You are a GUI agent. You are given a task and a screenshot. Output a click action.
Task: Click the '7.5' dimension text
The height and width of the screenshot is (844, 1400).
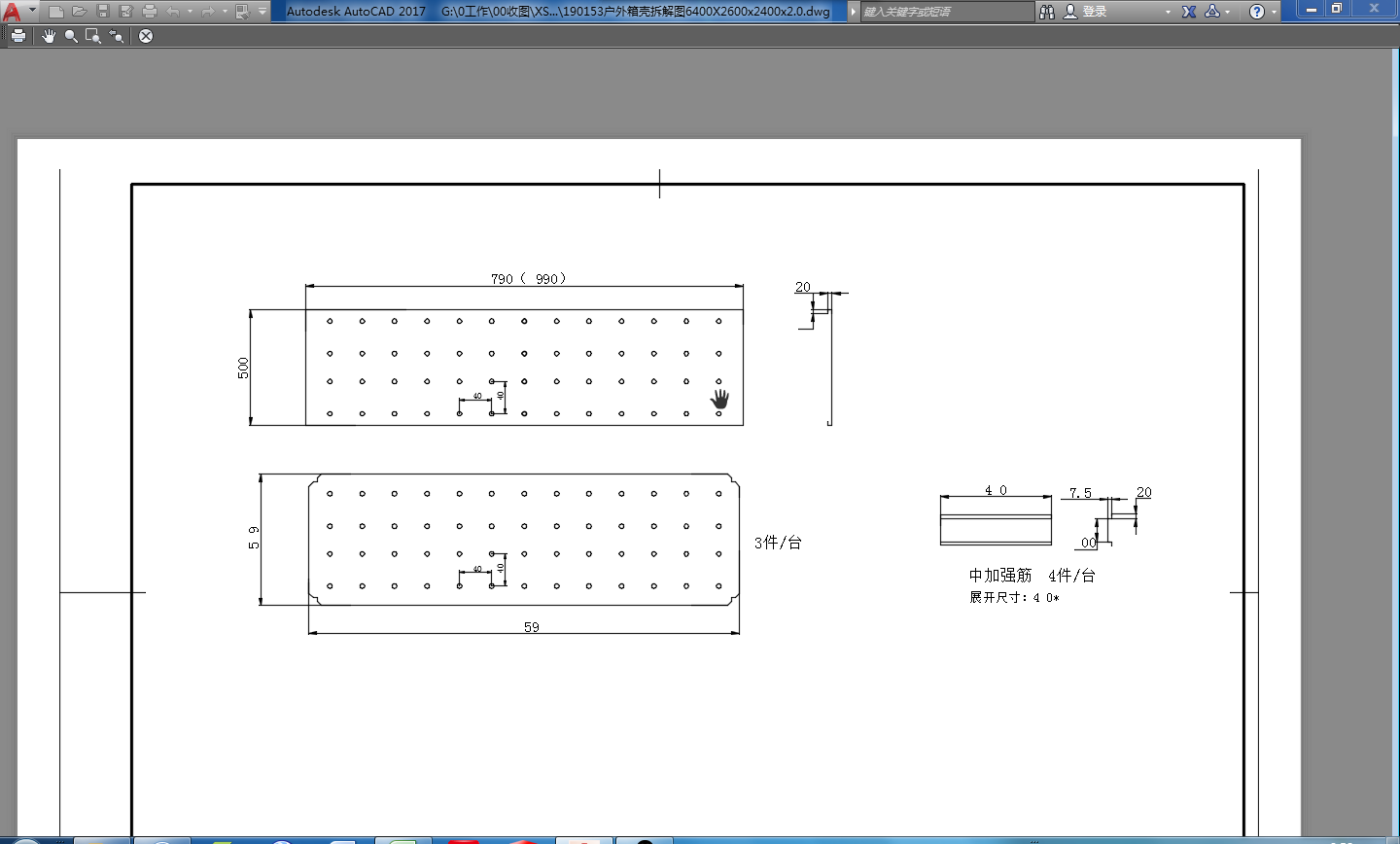coord(1080,493)
